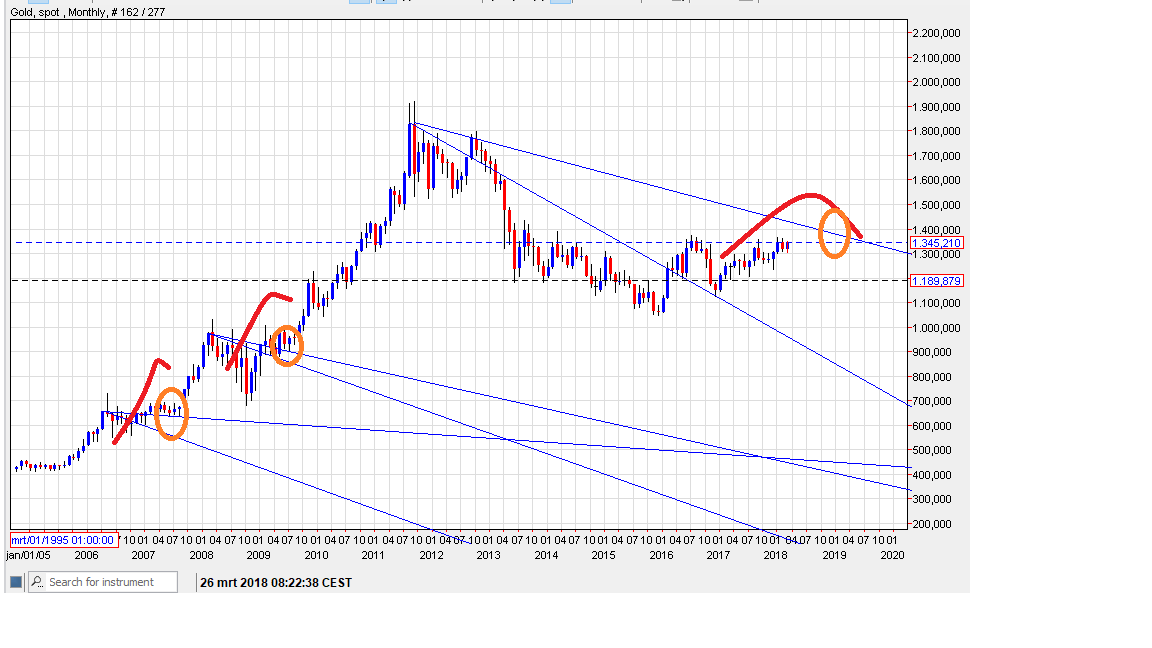This screenshot has height=648, width=1152.
Task: Click the mrt/01/1995 date marker box
Action: click(x=64, y=540)
